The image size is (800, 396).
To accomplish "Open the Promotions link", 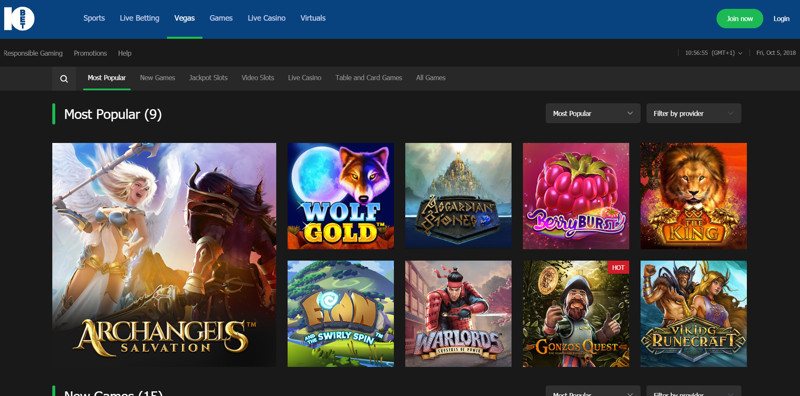I will (90, 53).
